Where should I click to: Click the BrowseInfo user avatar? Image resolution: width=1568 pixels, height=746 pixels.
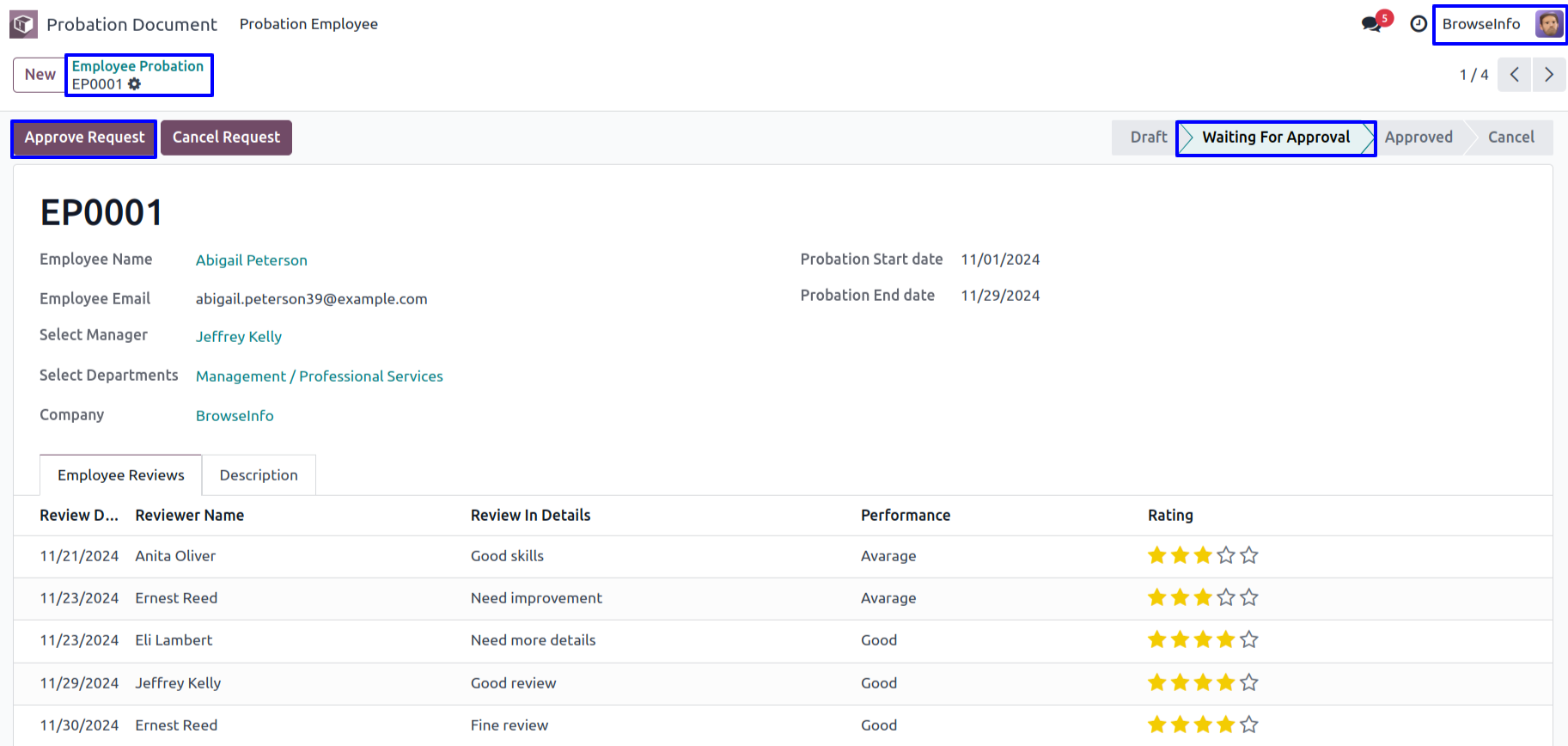point(1548,24)
